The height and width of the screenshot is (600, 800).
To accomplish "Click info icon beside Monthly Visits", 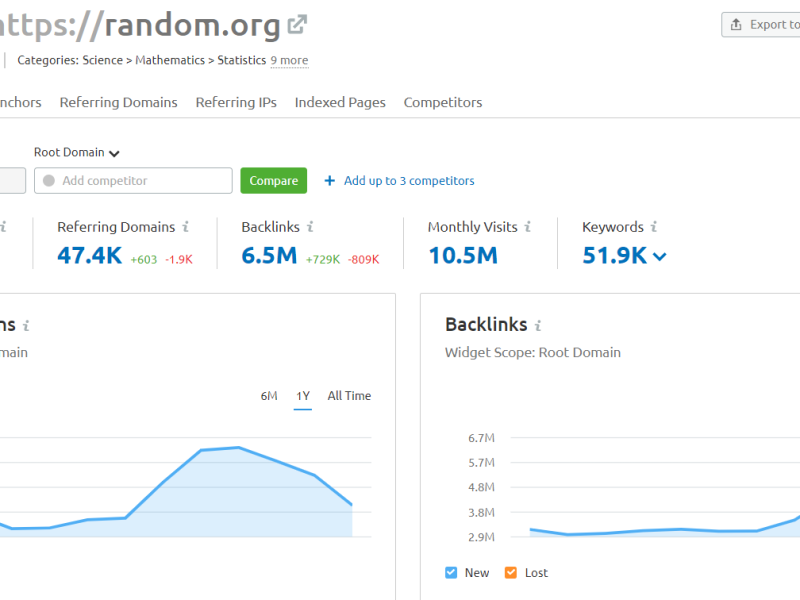I will click(x=527, y=228).
